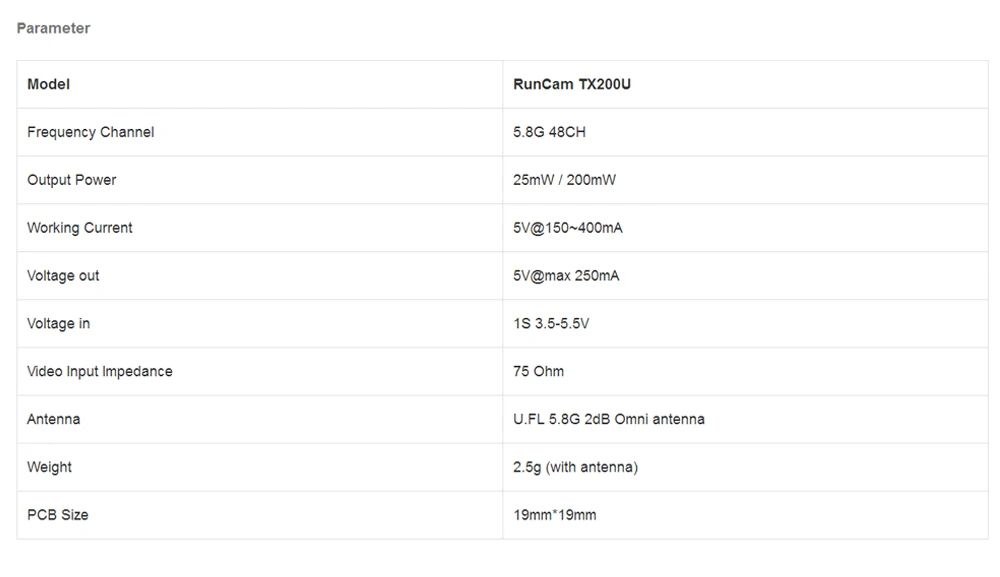
Task: Select the Frequency Channel label
Action: (91, 132)
